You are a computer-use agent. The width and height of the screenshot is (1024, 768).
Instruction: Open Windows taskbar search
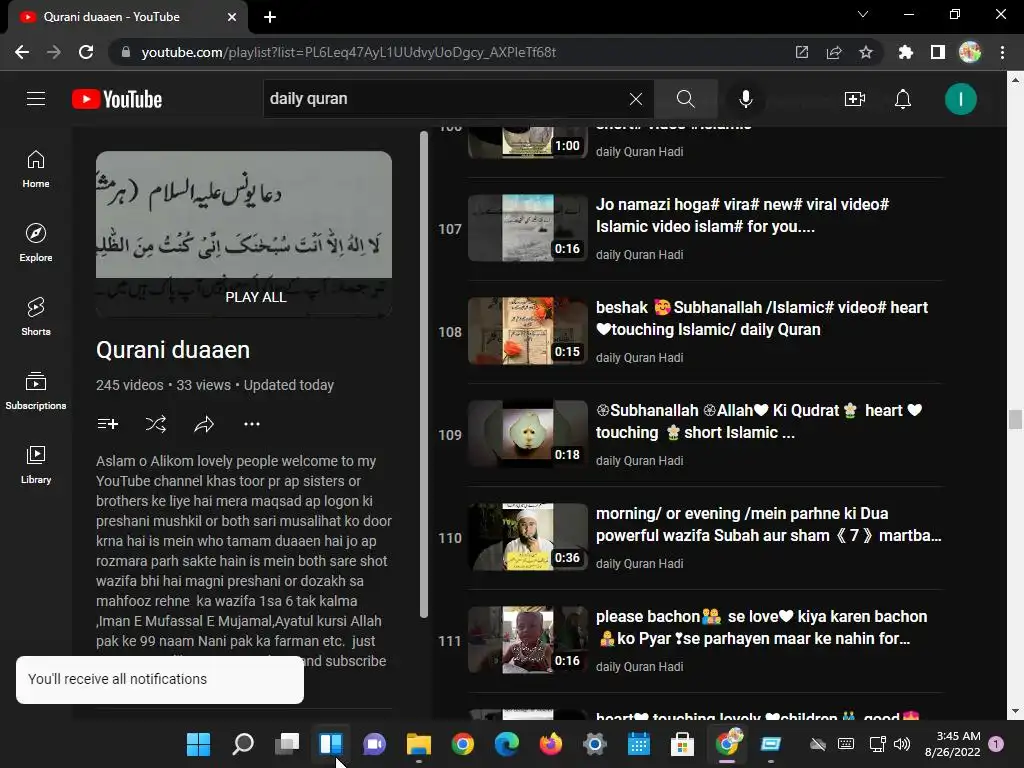tap(243, 744)
